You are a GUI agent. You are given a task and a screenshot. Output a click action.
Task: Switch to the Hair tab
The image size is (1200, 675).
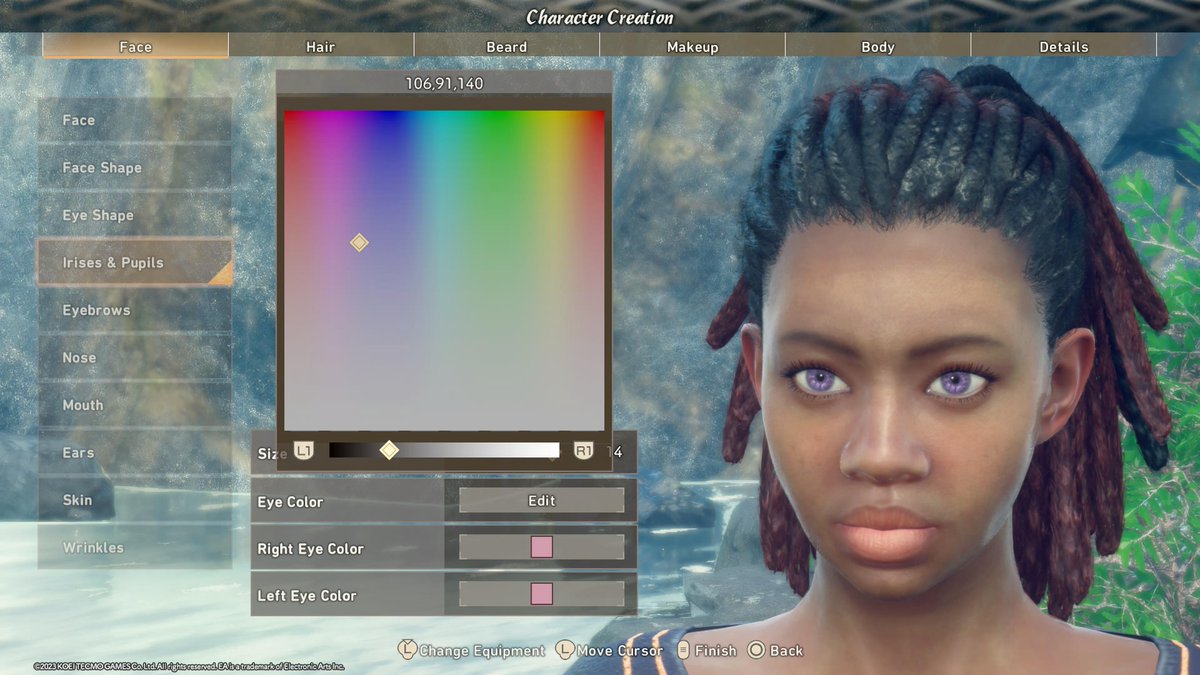[x=321, y=46]
